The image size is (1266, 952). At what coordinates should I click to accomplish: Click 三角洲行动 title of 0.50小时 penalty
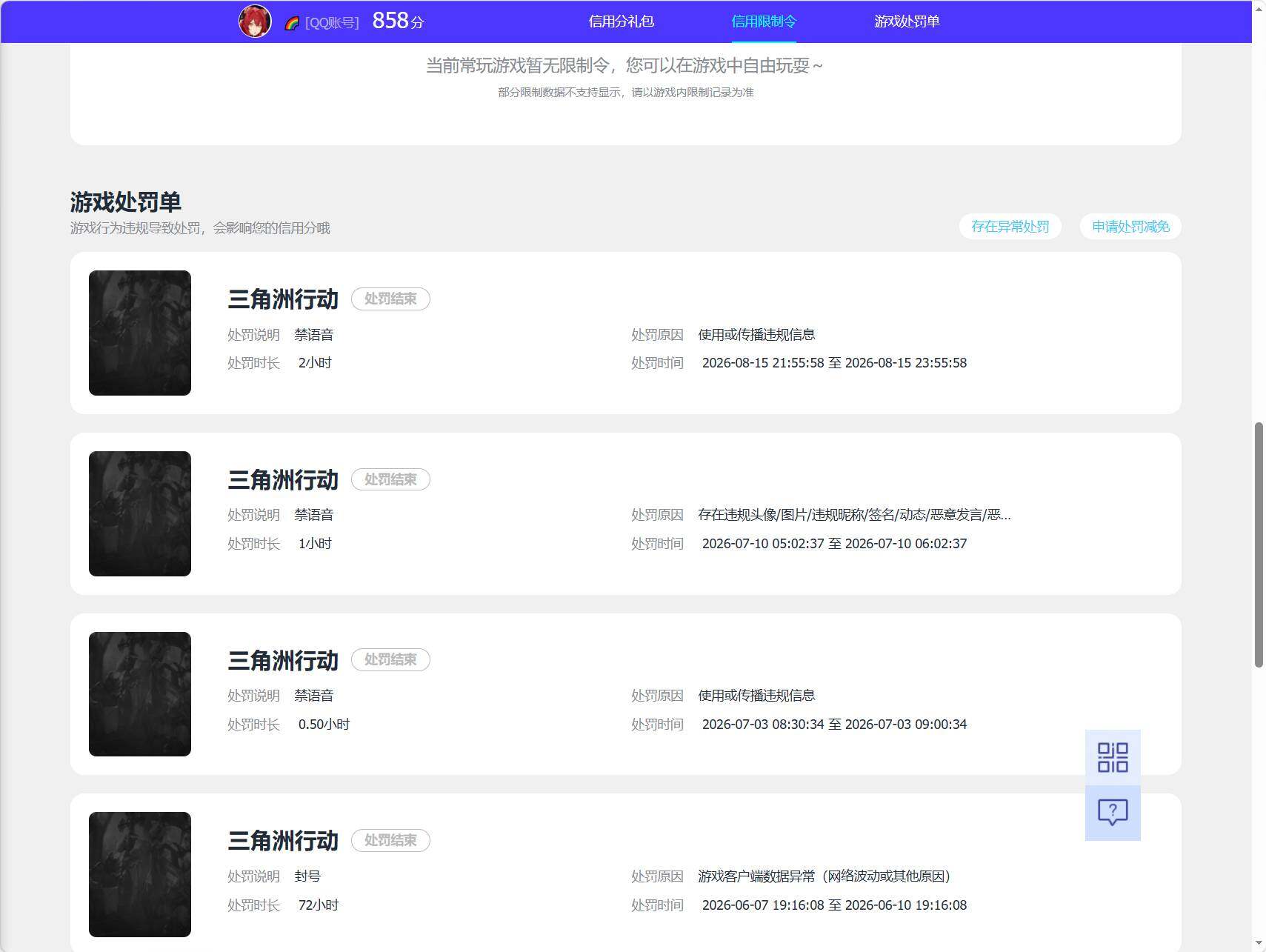point(283,660)
